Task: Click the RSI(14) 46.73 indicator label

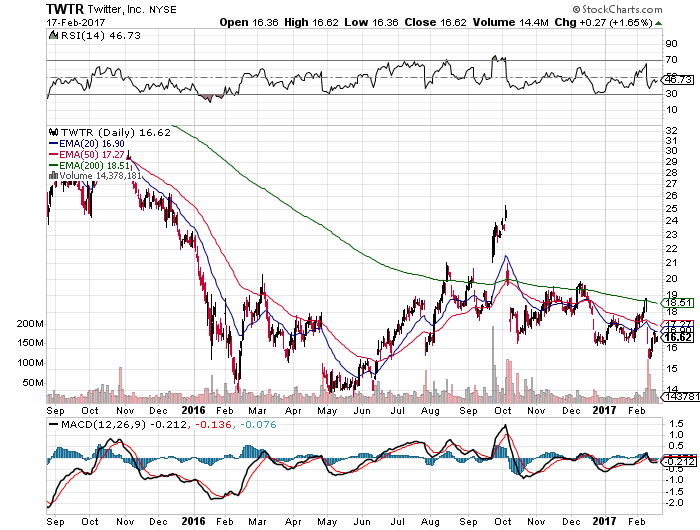Action: click(100, 35)
